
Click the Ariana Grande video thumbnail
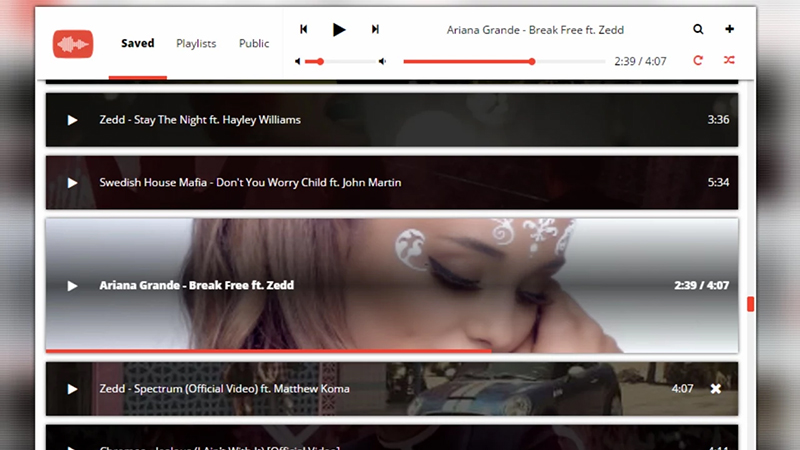tap(392, 286)
